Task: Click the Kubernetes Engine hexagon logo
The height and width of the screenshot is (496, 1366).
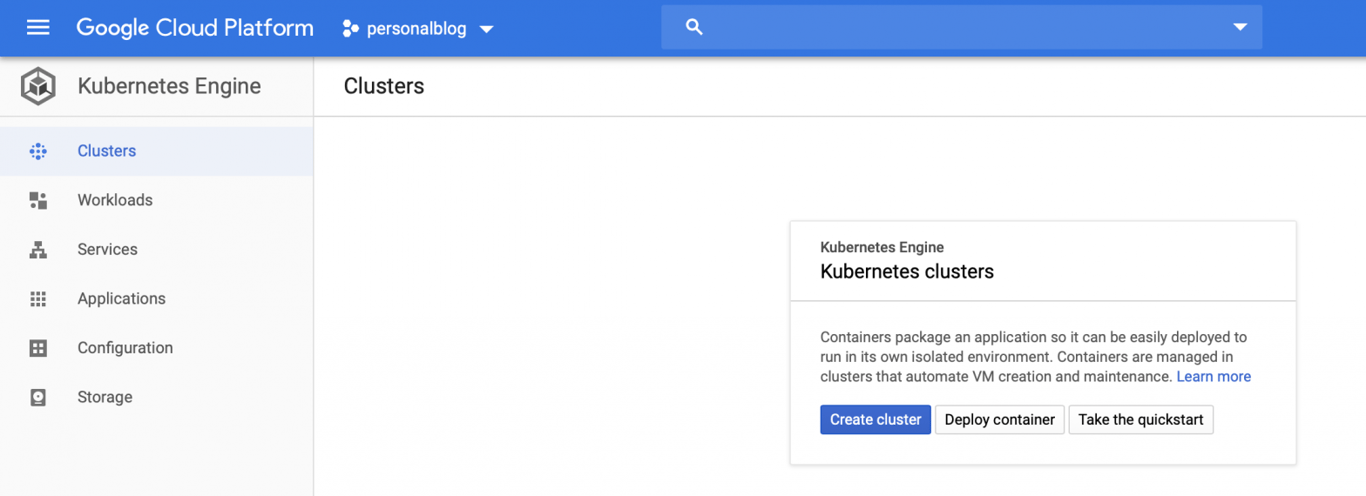Action: point(39,87)
